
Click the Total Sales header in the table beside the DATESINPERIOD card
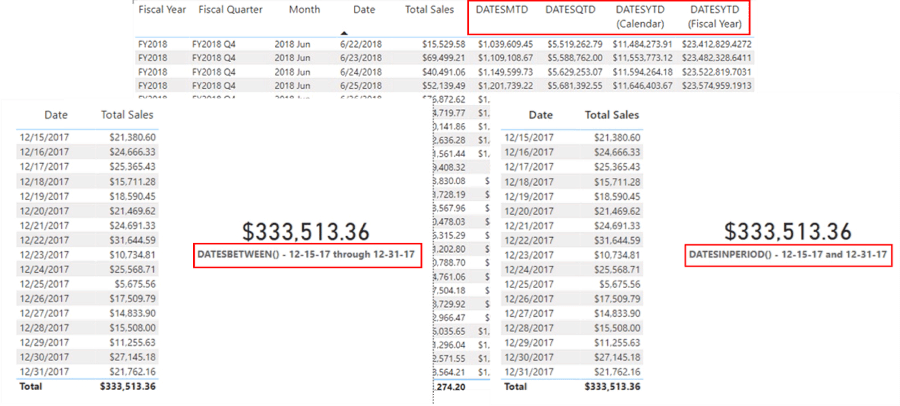pos(612,115)
